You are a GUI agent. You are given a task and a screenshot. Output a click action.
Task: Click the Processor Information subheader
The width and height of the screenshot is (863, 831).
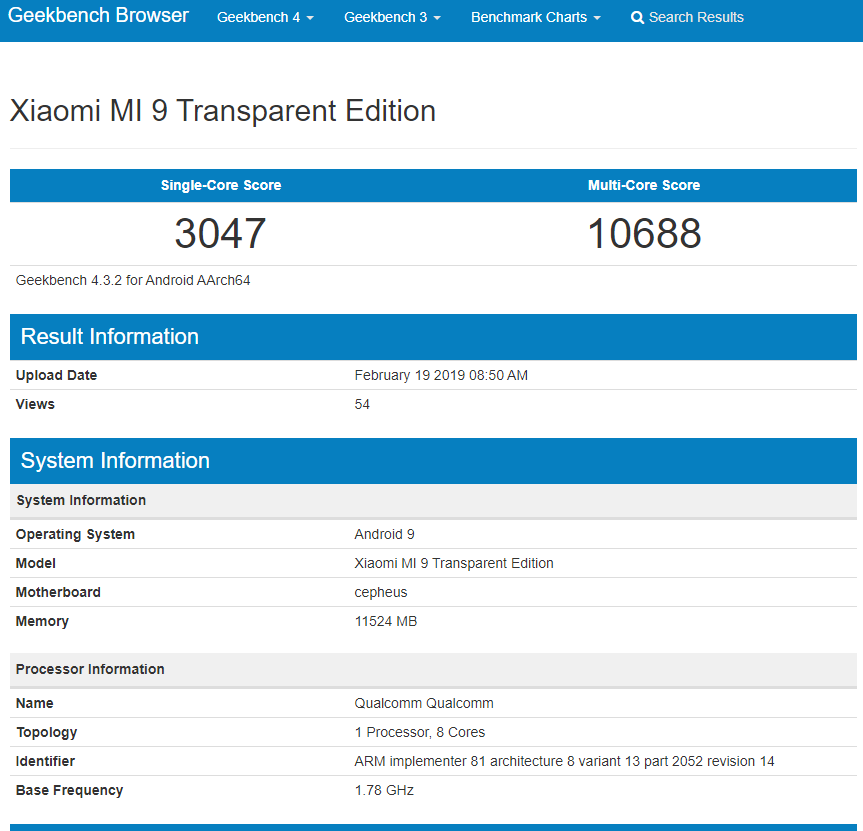tap(433, 669)
